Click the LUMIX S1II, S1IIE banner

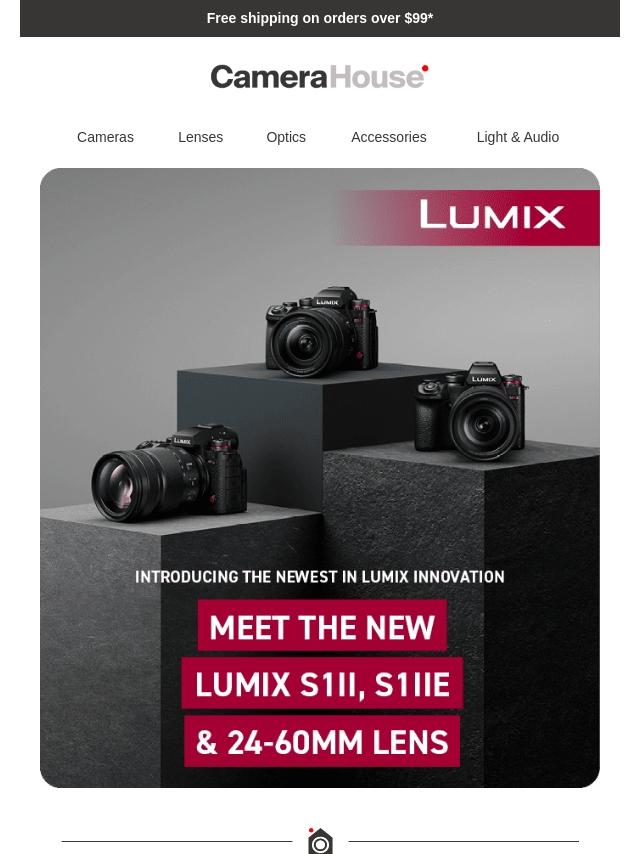(322, 683)
